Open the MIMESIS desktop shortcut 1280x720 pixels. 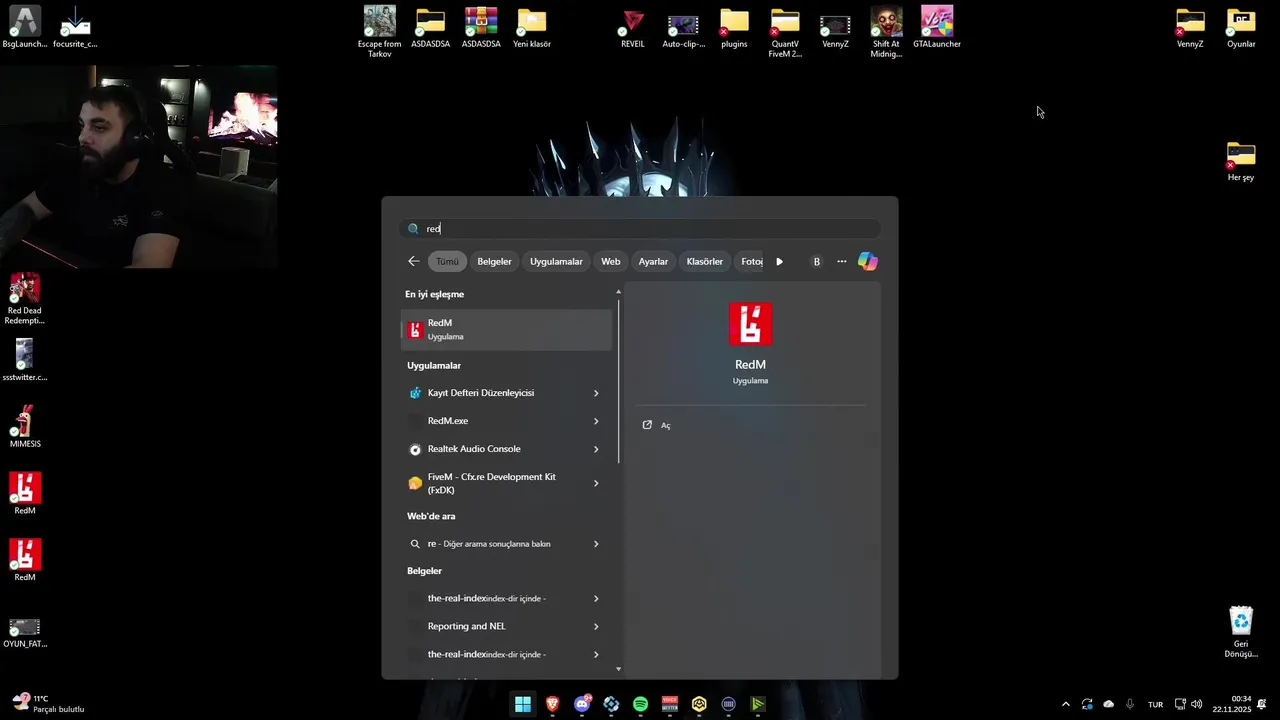pos(25,427)
